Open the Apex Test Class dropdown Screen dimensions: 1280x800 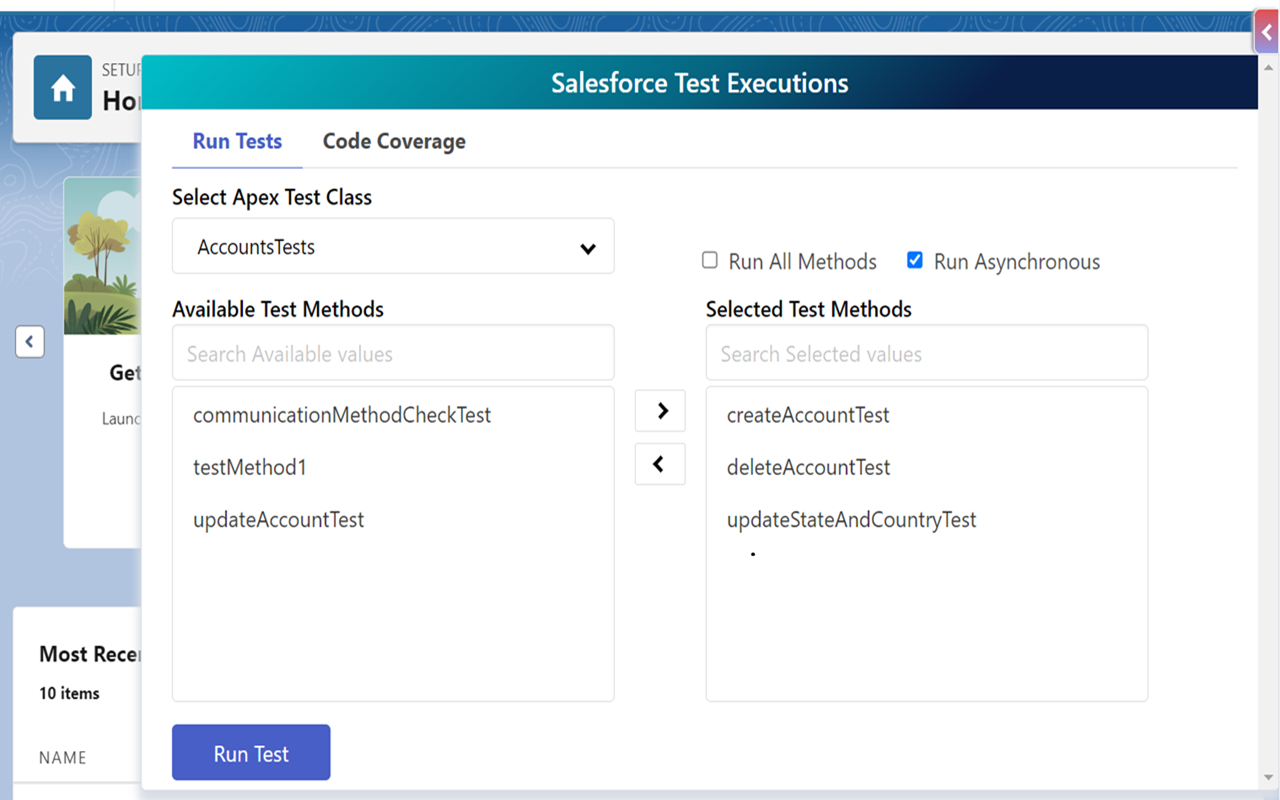click(393, 247)
